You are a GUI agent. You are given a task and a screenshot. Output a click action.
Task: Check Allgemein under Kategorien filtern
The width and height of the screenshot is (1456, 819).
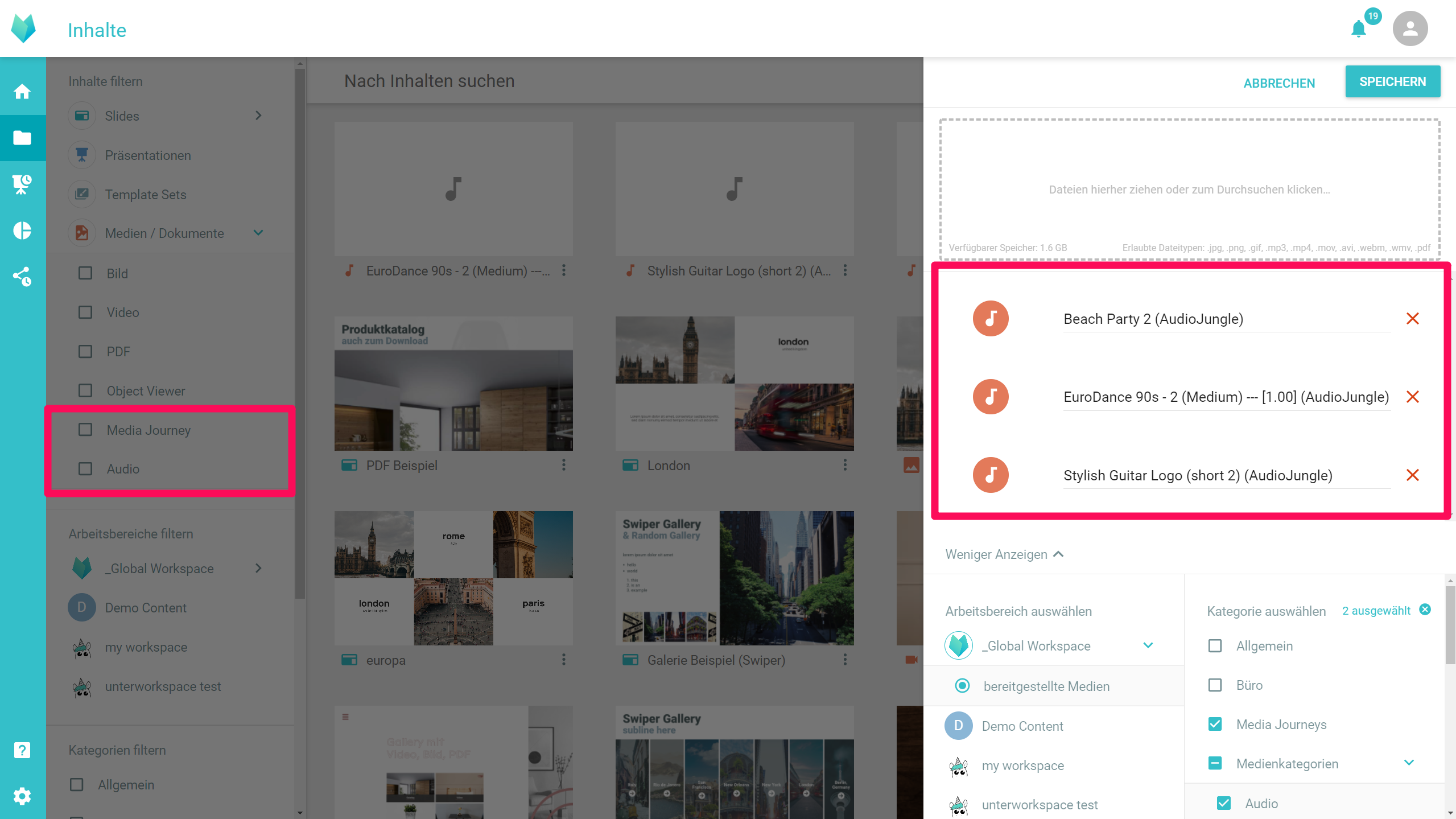click(76, 785)
